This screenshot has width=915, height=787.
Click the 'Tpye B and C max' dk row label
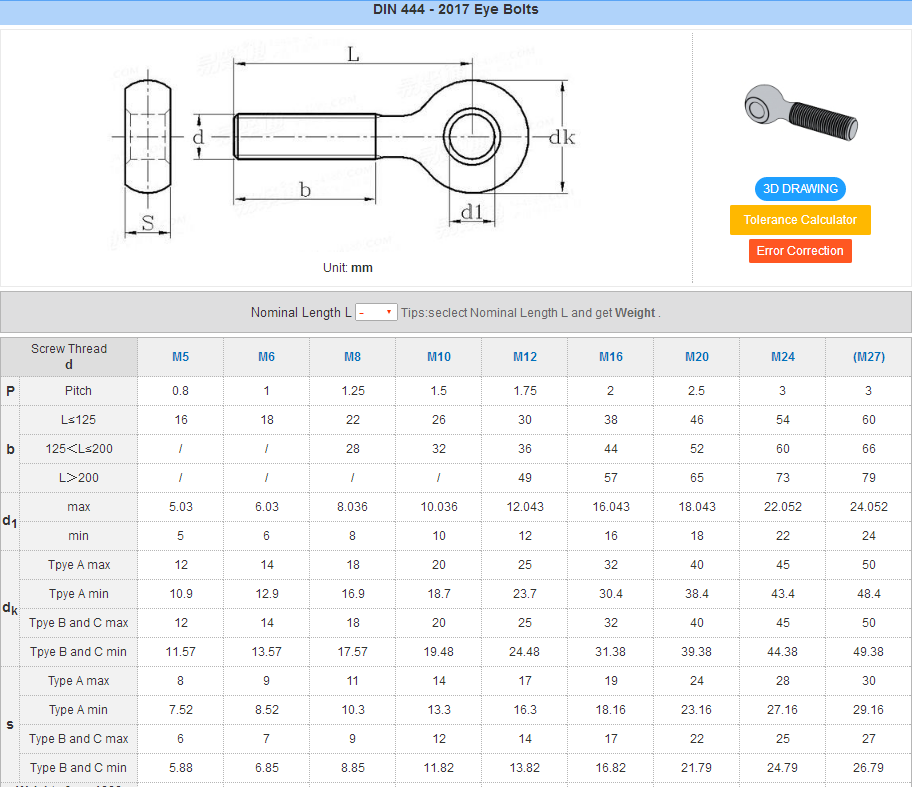79,623
